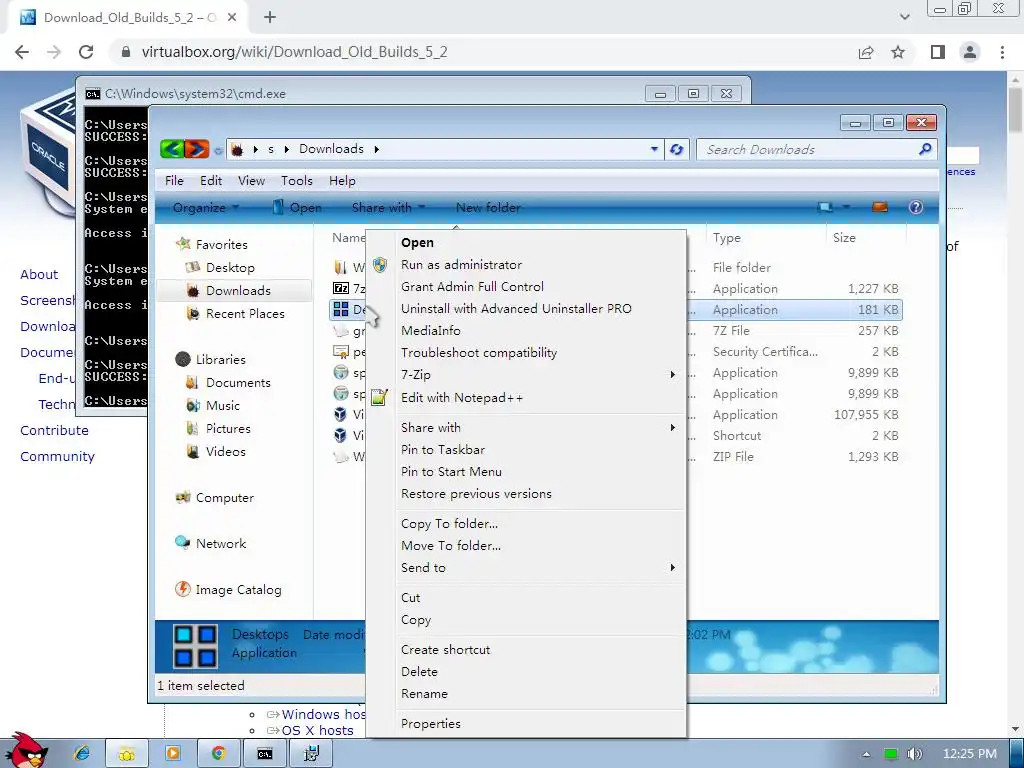Screen dimensions: 1024x768
Task: Click the New folder button
Action: pos(488,208)
